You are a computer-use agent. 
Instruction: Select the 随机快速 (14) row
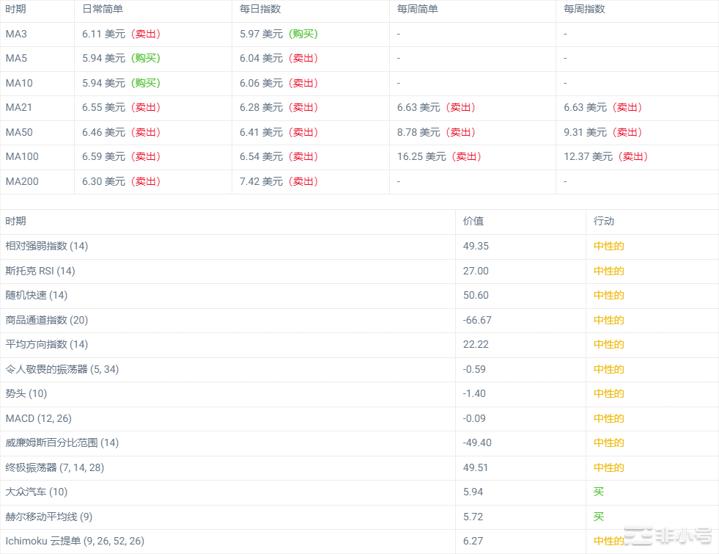[x=360, y=295]
